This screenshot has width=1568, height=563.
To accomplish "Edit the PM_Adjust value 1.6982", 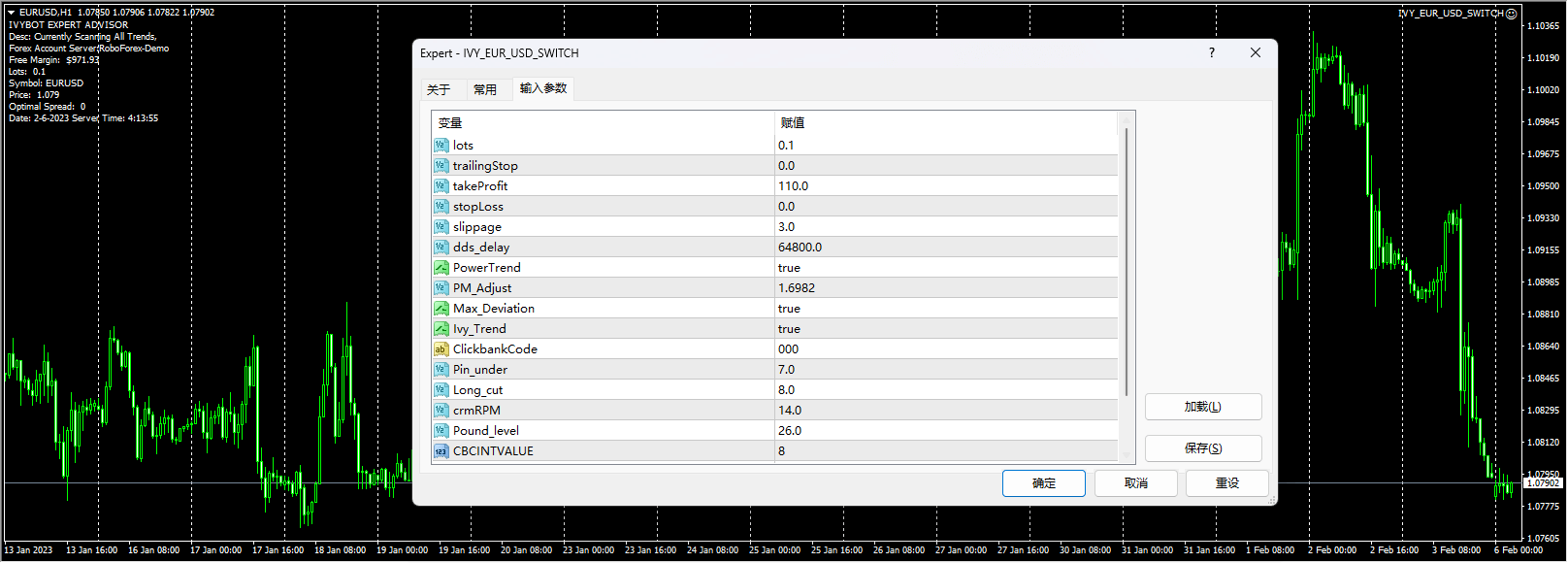I will point(946,287).
